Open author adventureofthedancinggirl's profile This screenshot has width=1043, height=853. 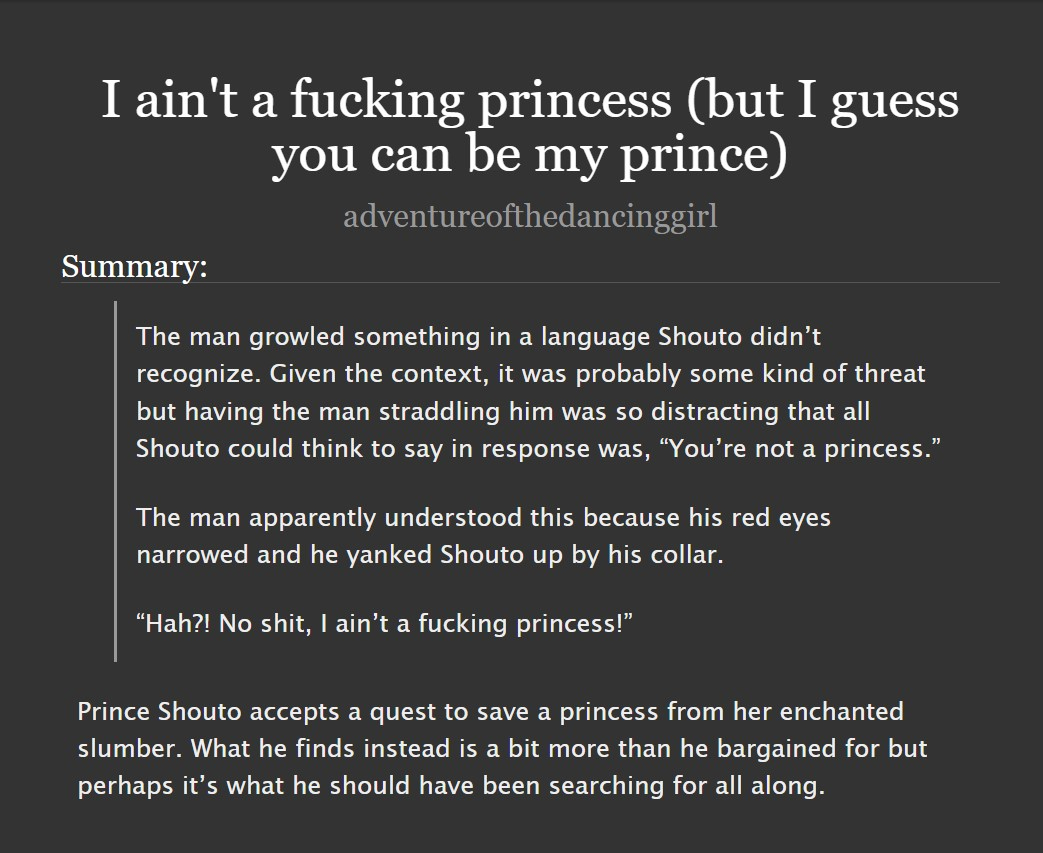coord(530,216)
